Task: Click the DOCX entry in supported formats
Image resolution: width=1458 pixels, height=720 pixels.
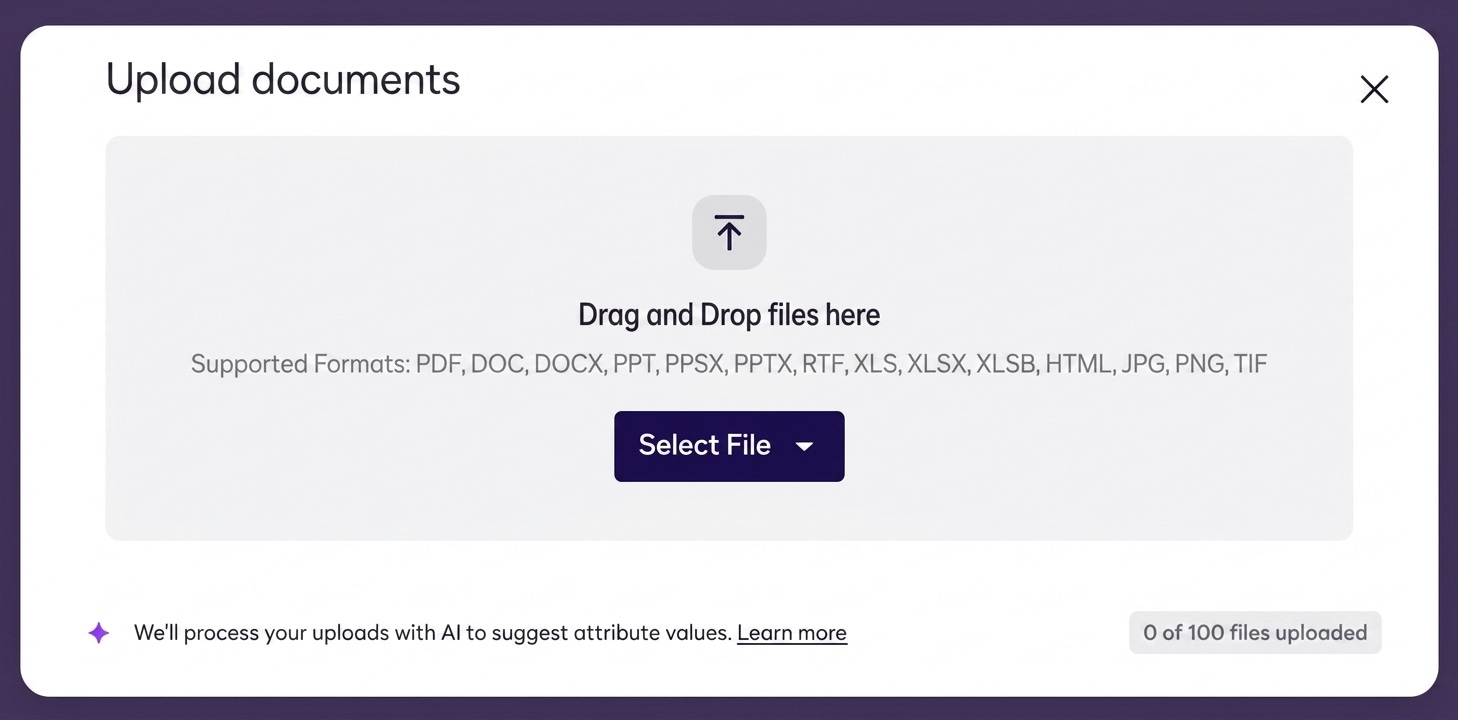Action: coord(570,364)
